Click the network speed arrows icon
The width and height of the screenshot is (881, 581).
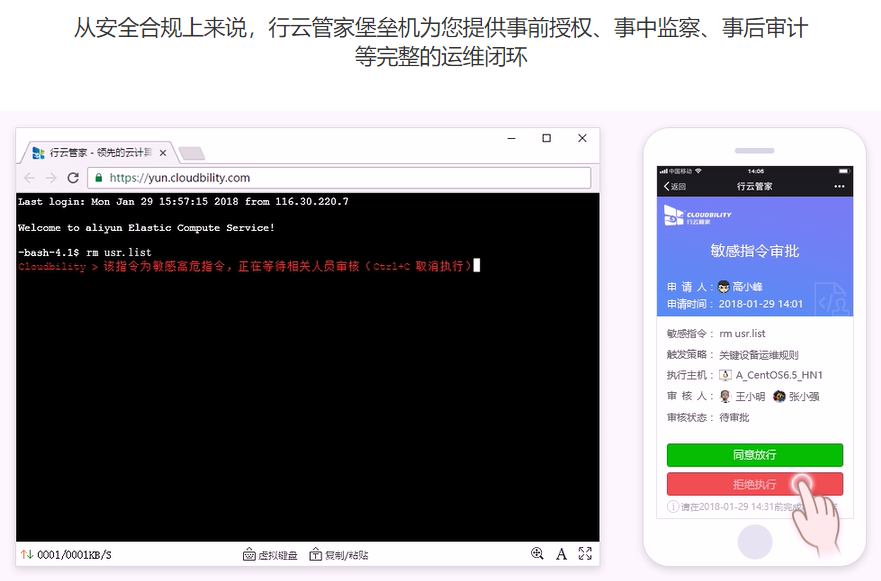[x=26, y=555]
